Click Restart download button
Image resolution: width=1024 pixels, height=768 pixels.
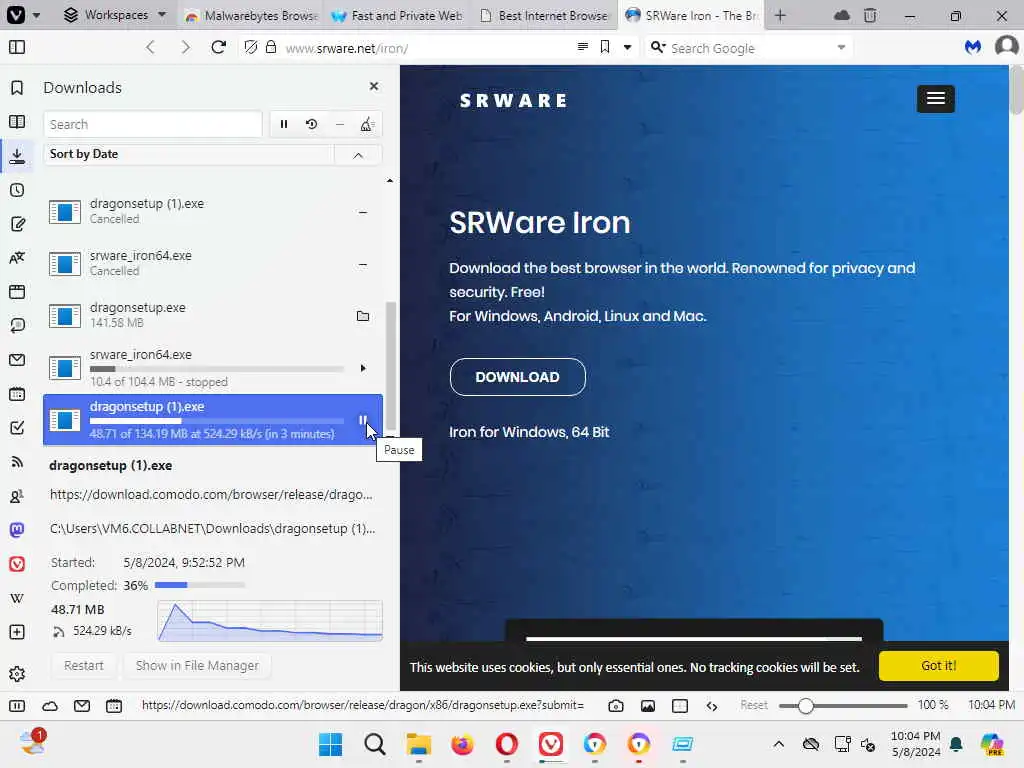point(84,665)
